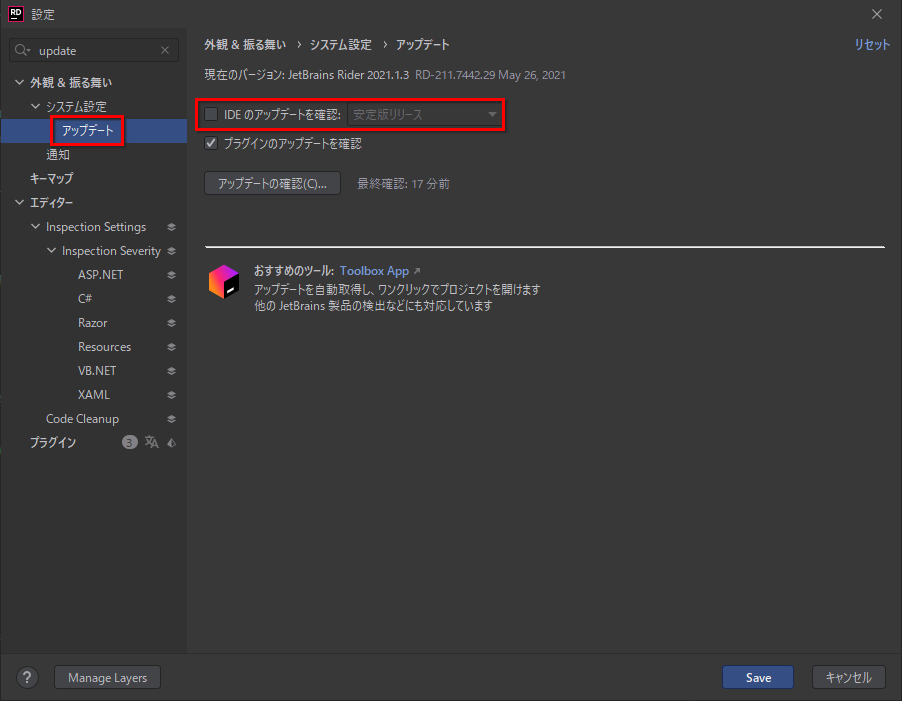Screen dimensions: 902x701
Task: Click the layer icon beside Razor
Action: coord(171,323)
